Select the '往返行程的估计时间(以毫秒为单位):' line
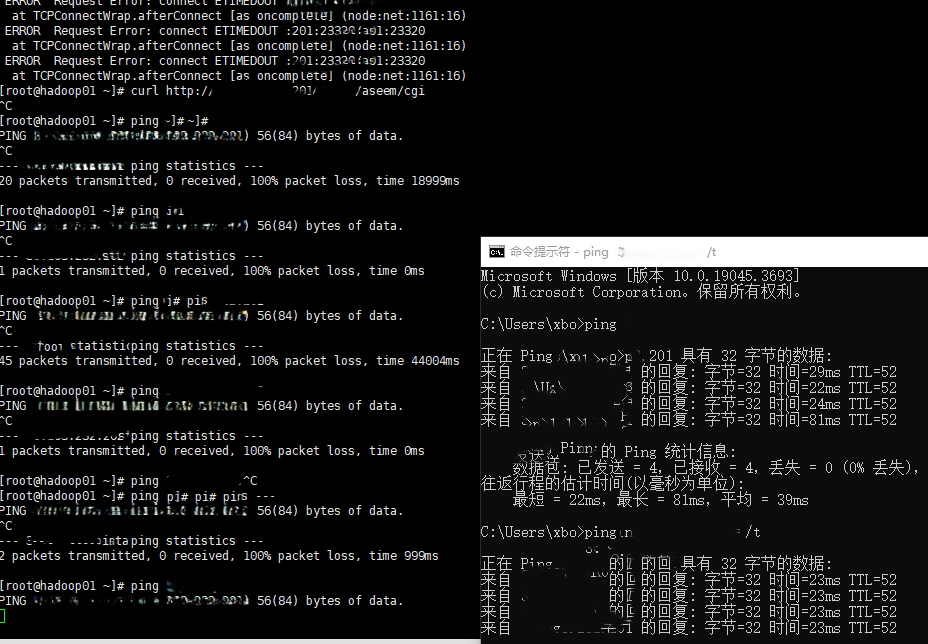 pos(613,484)
